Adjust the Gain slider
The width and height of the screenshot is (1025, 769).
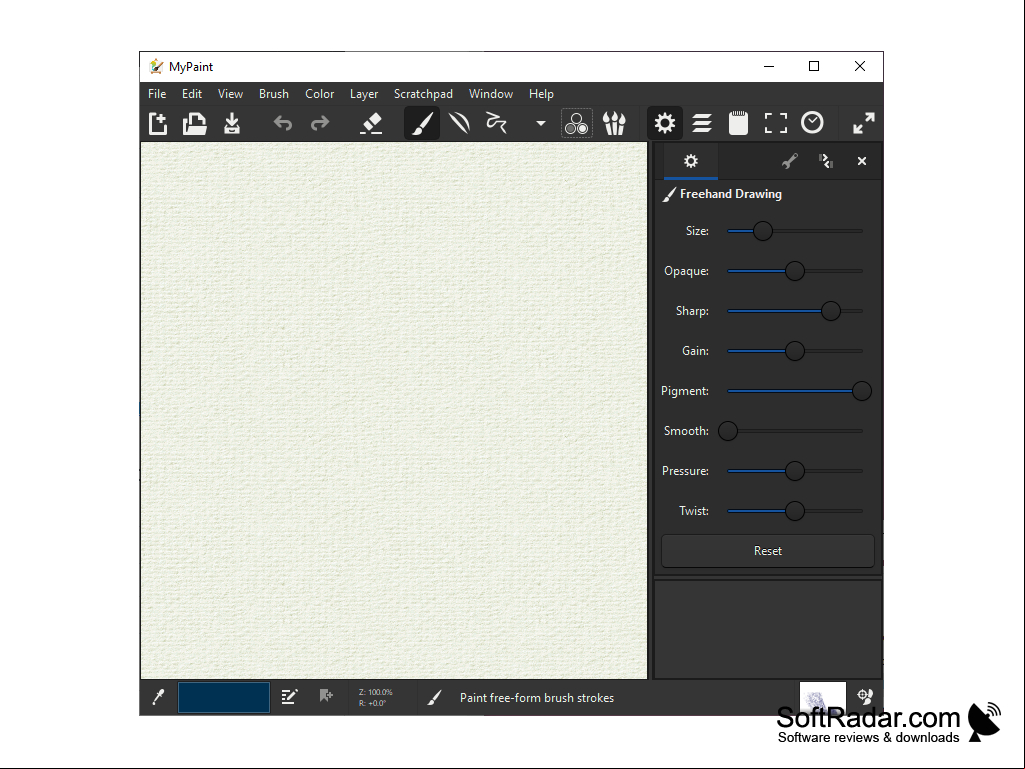coord(795,350)
